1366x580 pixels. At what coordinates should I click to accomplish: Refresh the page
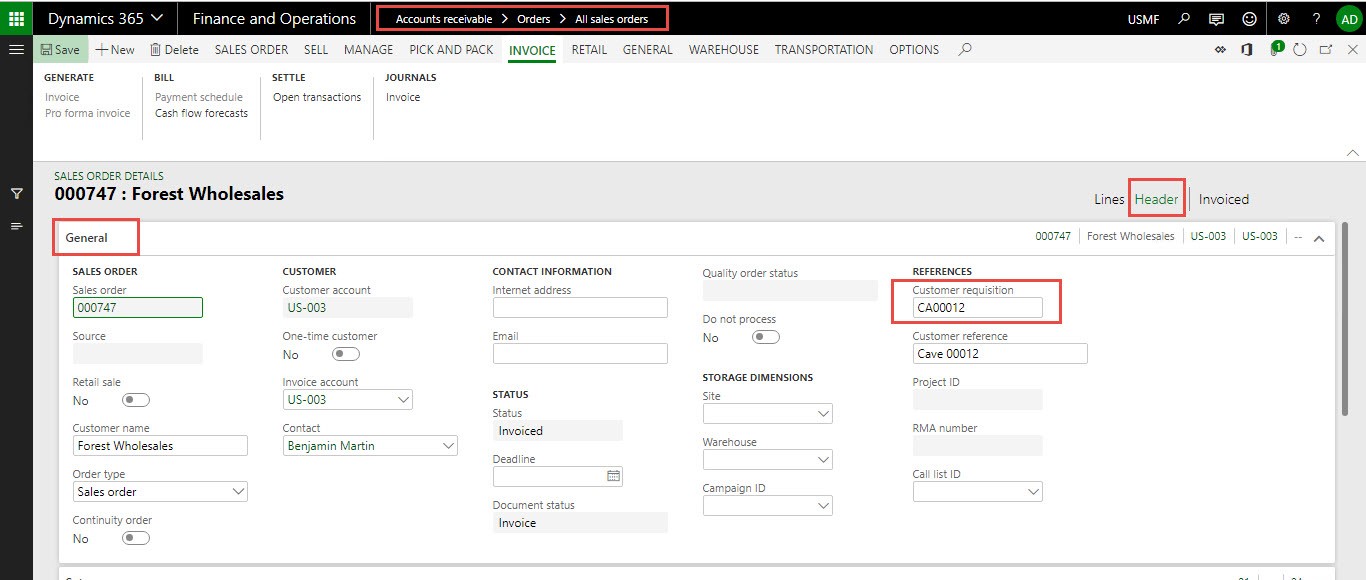[1300, 49]
